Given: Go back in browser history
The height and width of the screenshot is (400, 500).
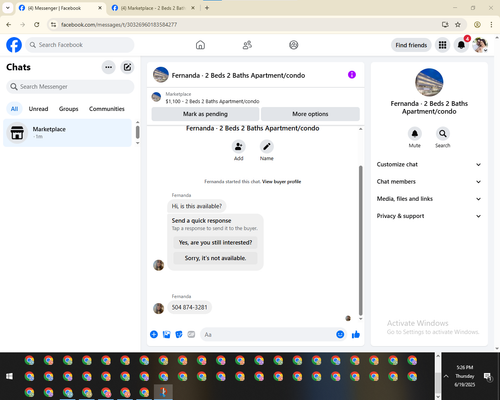Looking at the screenshot, I should point(9,25).
